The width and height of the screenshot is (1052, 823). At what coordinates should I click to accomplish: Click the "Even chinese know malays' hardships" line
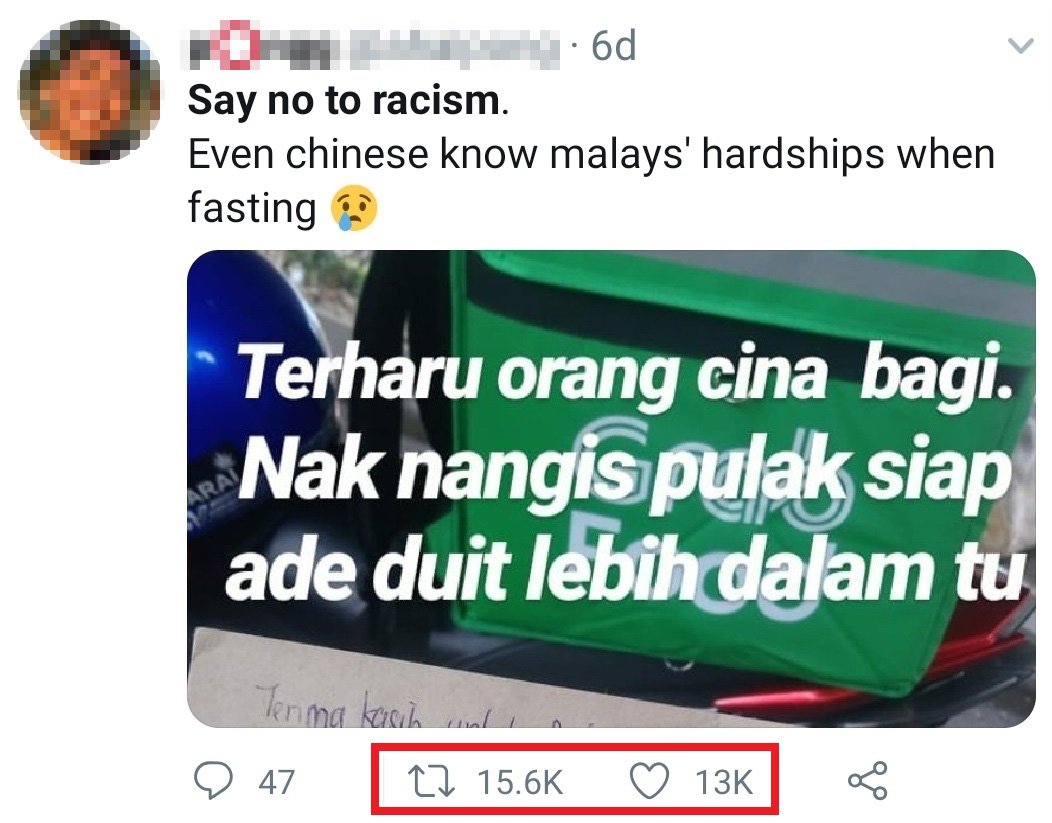tap(590, 154)
